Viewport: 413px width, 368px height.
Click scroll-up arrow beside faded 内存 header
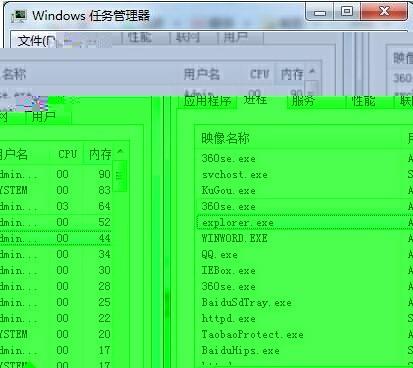point(312,71)
